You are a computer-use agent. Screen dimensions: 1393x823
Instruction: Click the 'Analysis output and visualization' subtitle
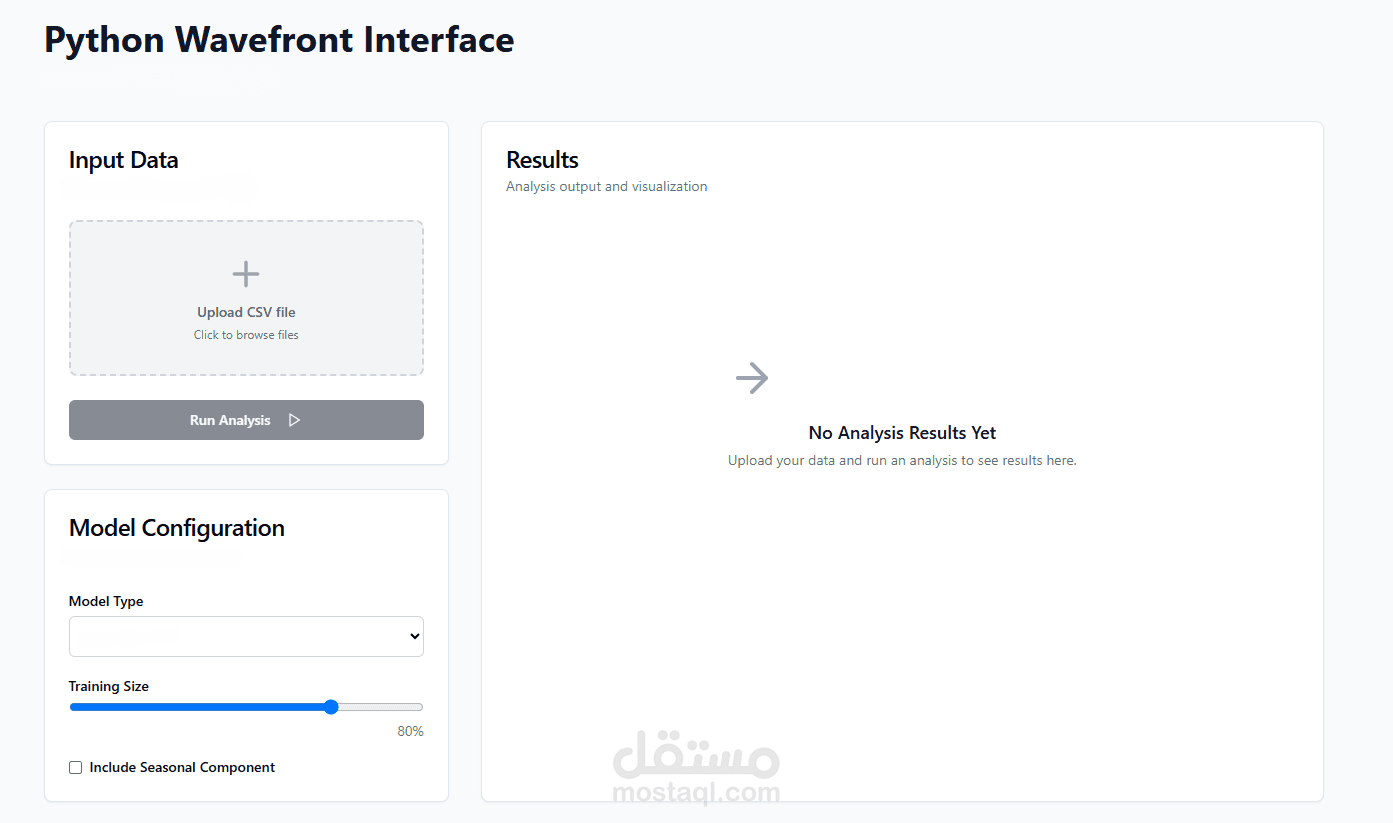click(x=607, y=186)
